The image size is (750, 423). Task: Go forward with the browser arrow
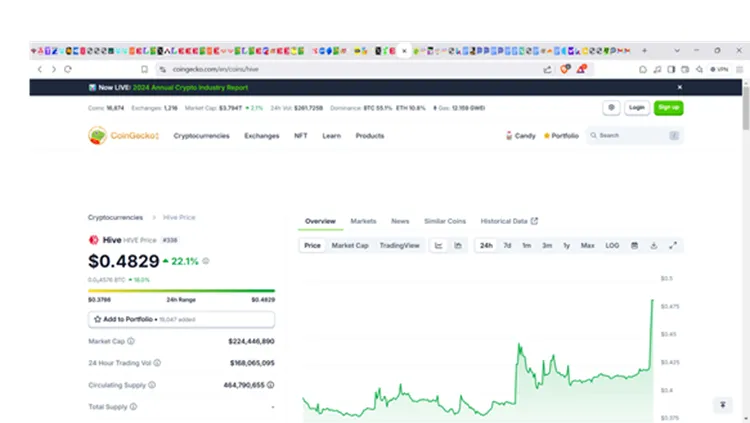click(x=54, y=69)
